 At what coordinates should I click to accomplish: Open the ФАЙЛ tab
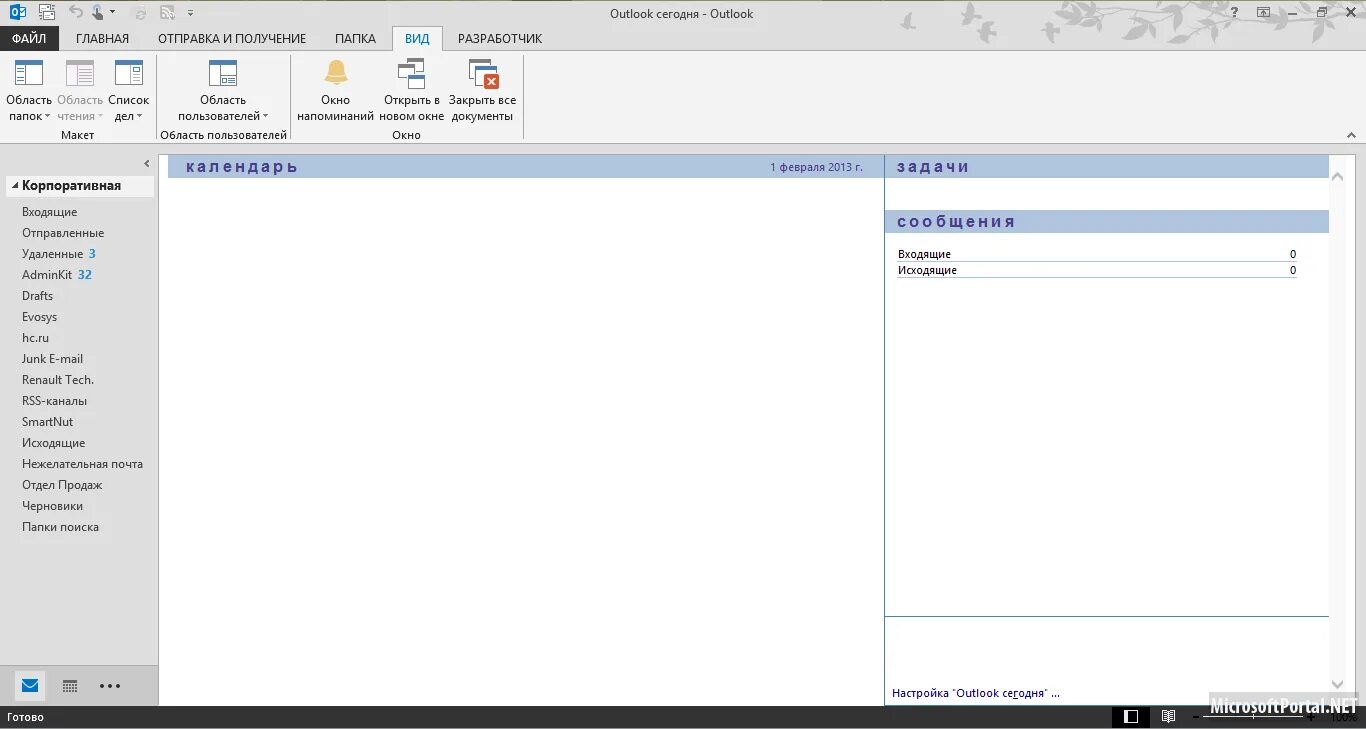pos(29,39)
